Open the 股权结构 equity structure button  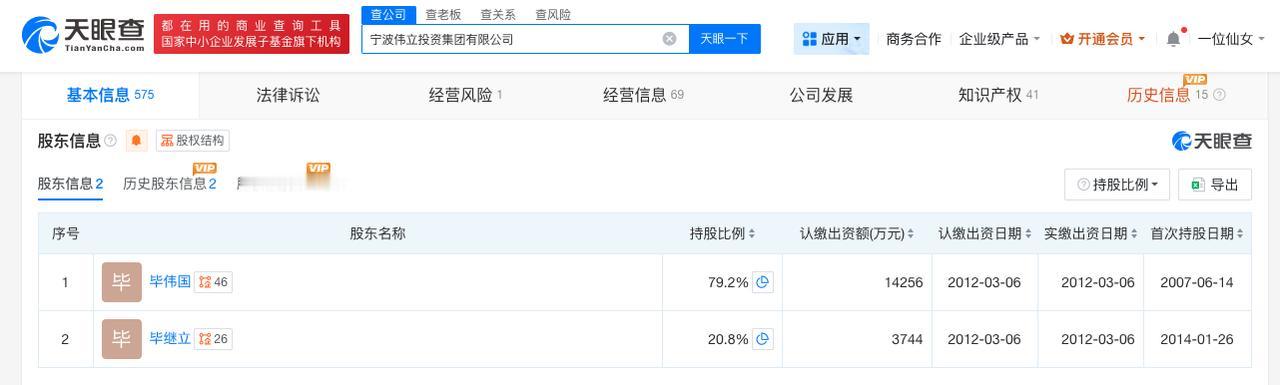coord(192,141)
